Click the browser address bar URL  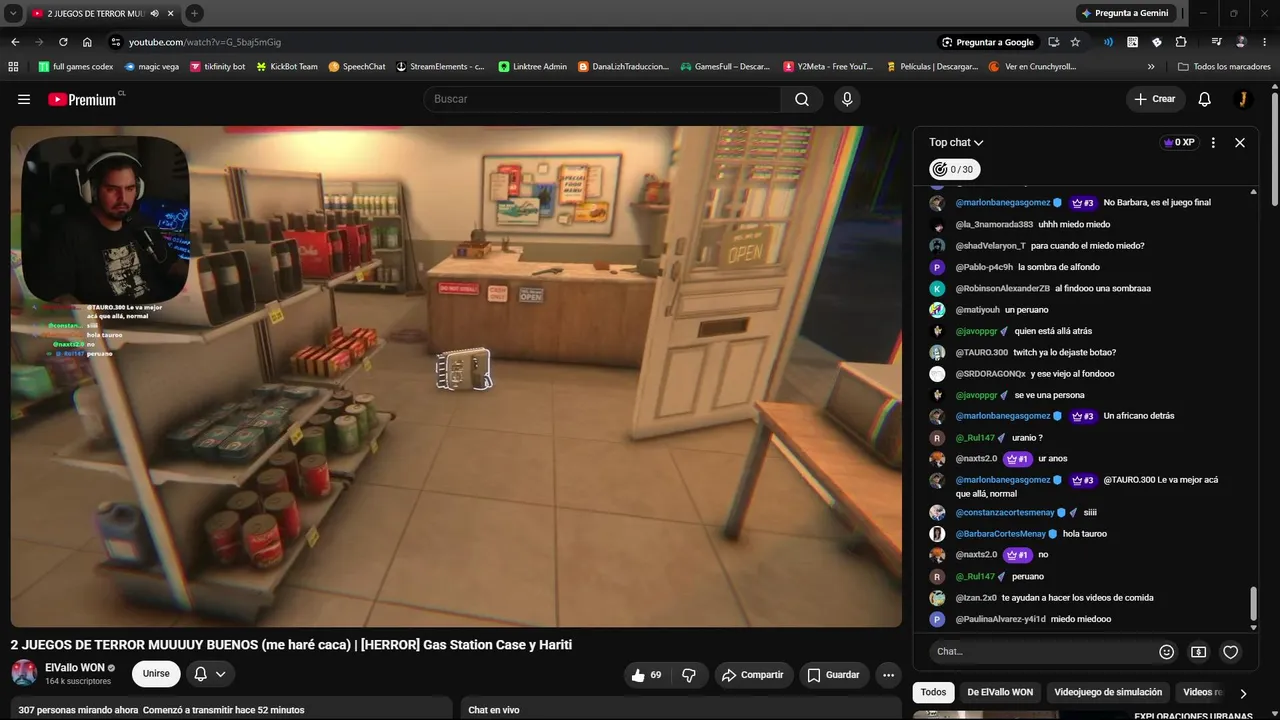pos(205,42)
